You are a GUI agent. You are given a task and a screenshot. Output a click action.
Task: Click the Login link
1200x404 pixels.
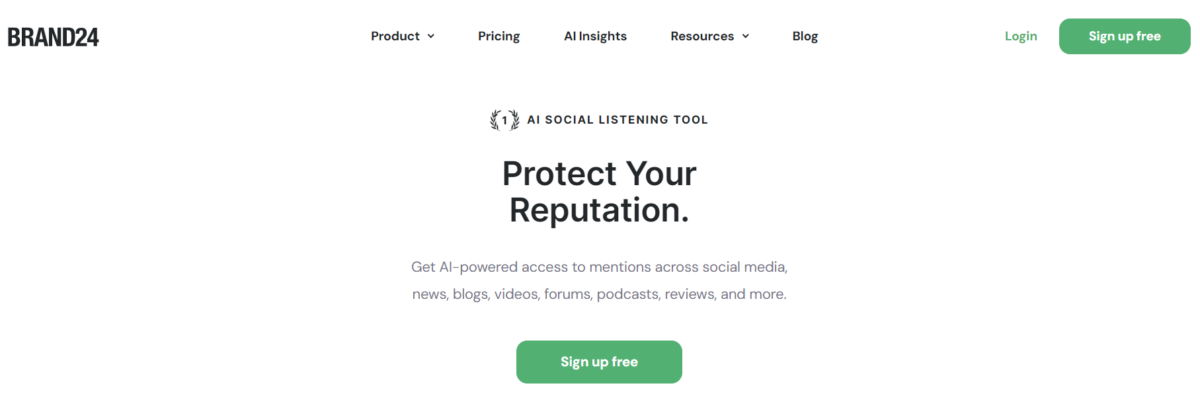click(x=1021, y=36)
